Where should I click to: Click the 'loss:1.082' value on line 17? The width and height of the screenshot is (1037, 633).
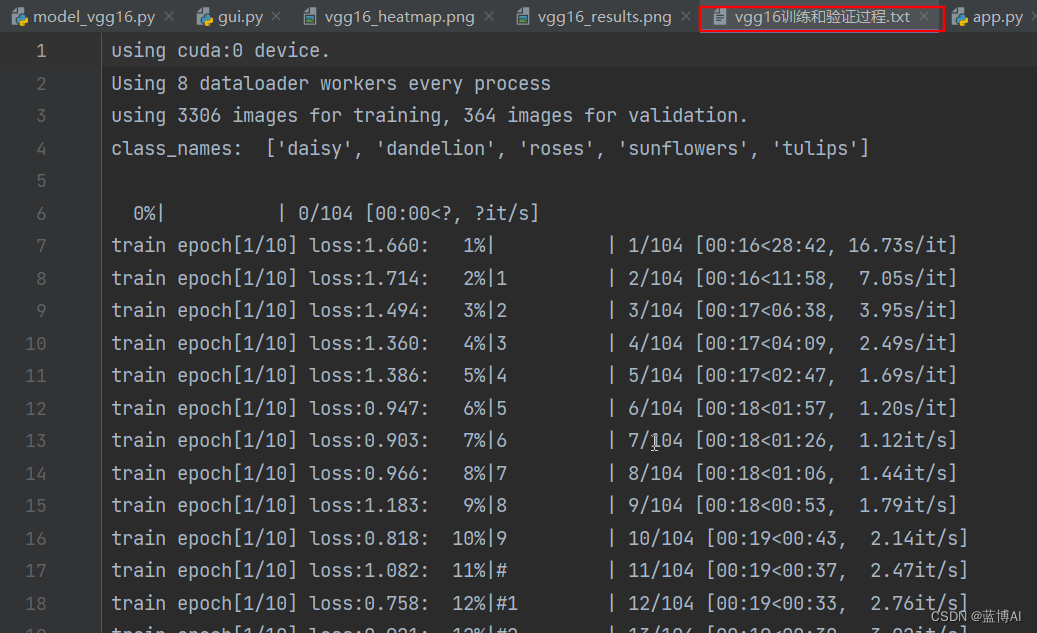(369, 571)
